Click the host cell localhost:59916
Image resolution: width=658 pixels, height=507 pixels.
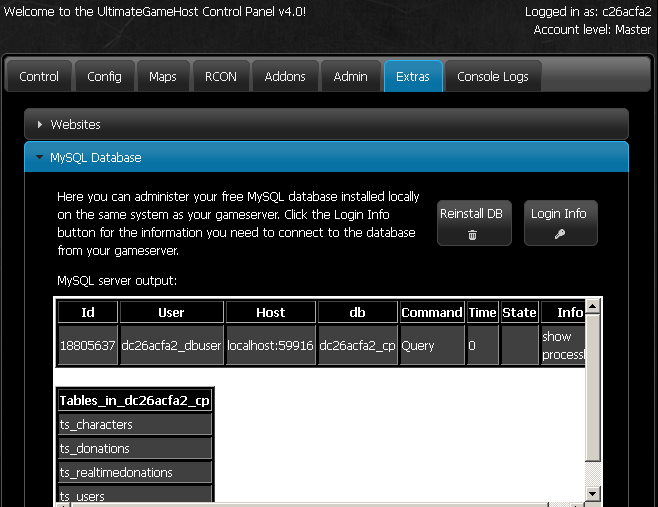270,345
